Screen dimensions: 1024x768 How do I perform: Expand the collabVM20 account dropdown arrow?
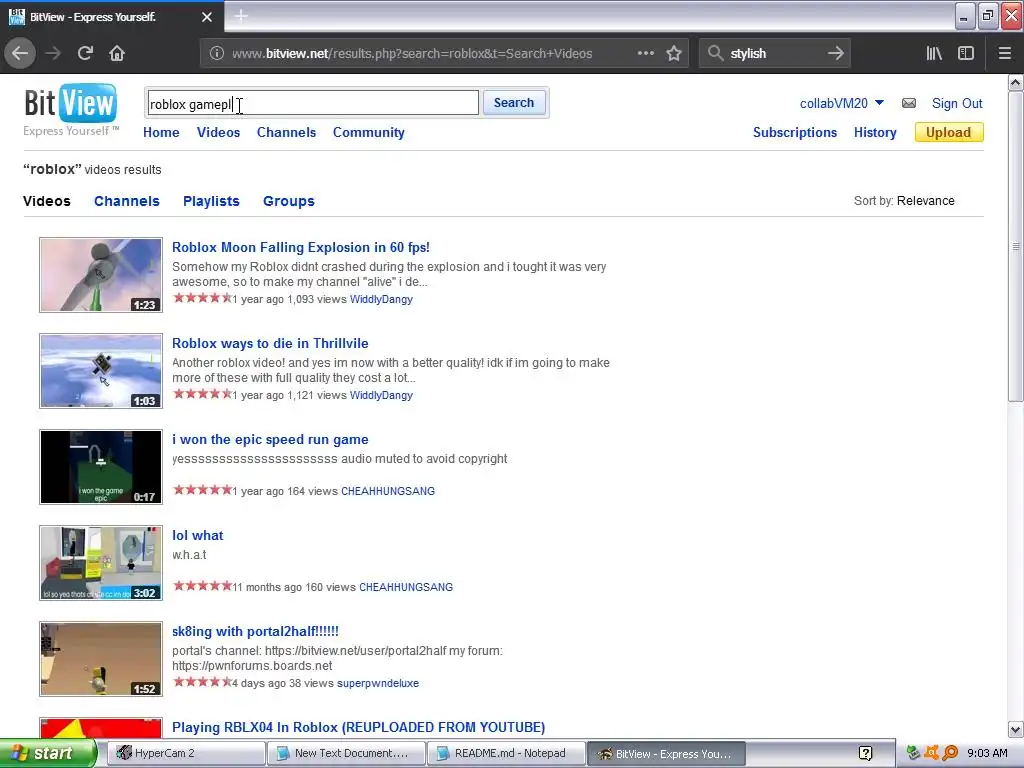(879, 103)
